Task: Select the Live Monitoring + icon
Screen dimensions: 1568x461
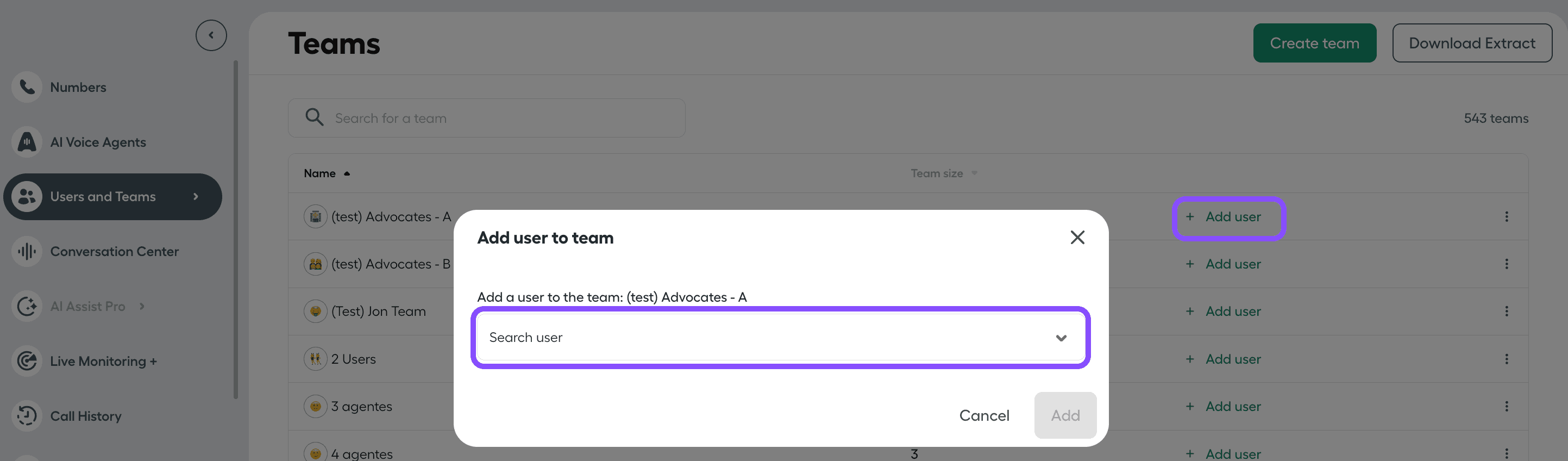Action: point(26,360)
